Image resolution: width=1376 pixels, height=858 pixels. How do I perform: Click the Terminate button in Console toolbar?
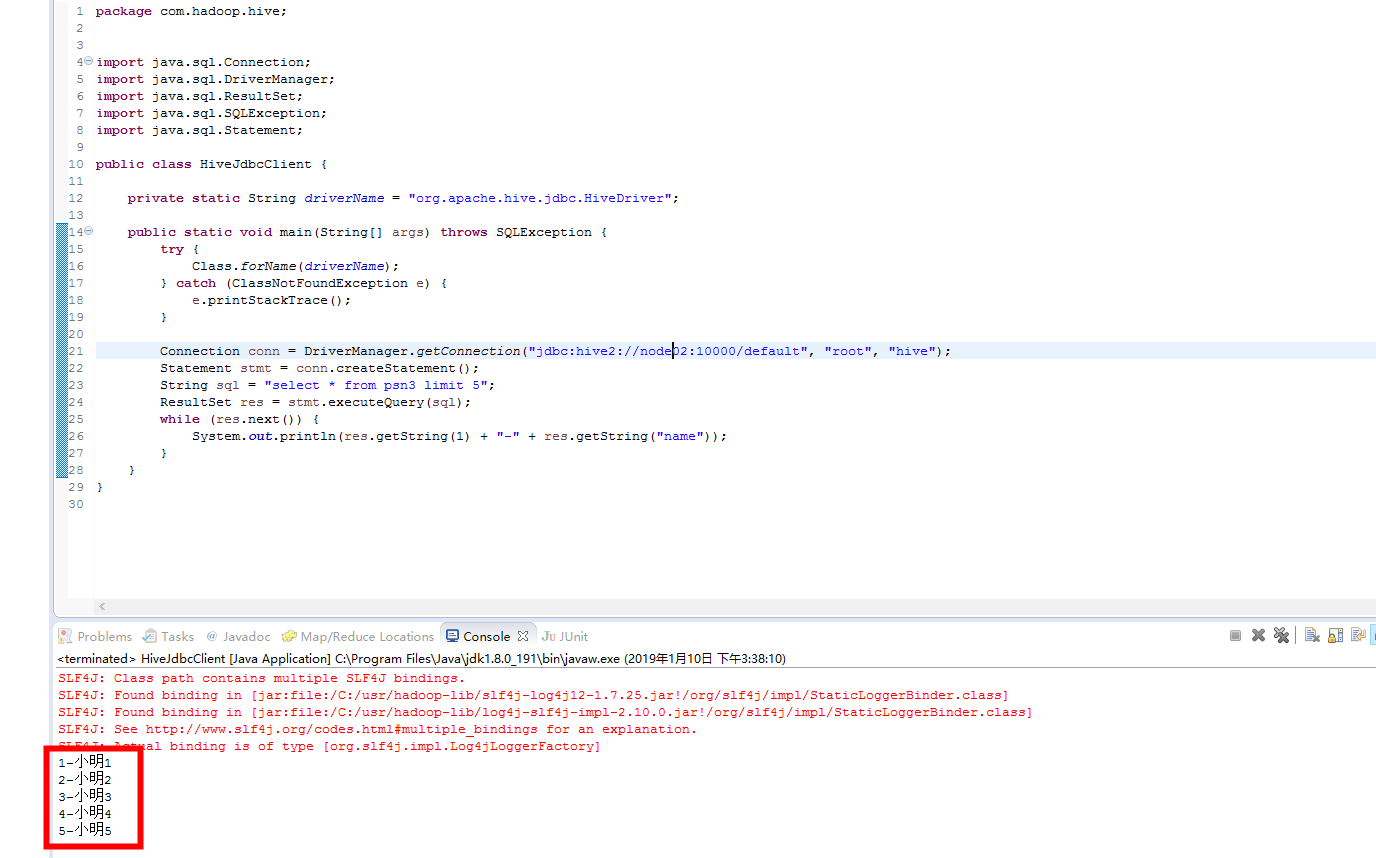[1235, 636]
